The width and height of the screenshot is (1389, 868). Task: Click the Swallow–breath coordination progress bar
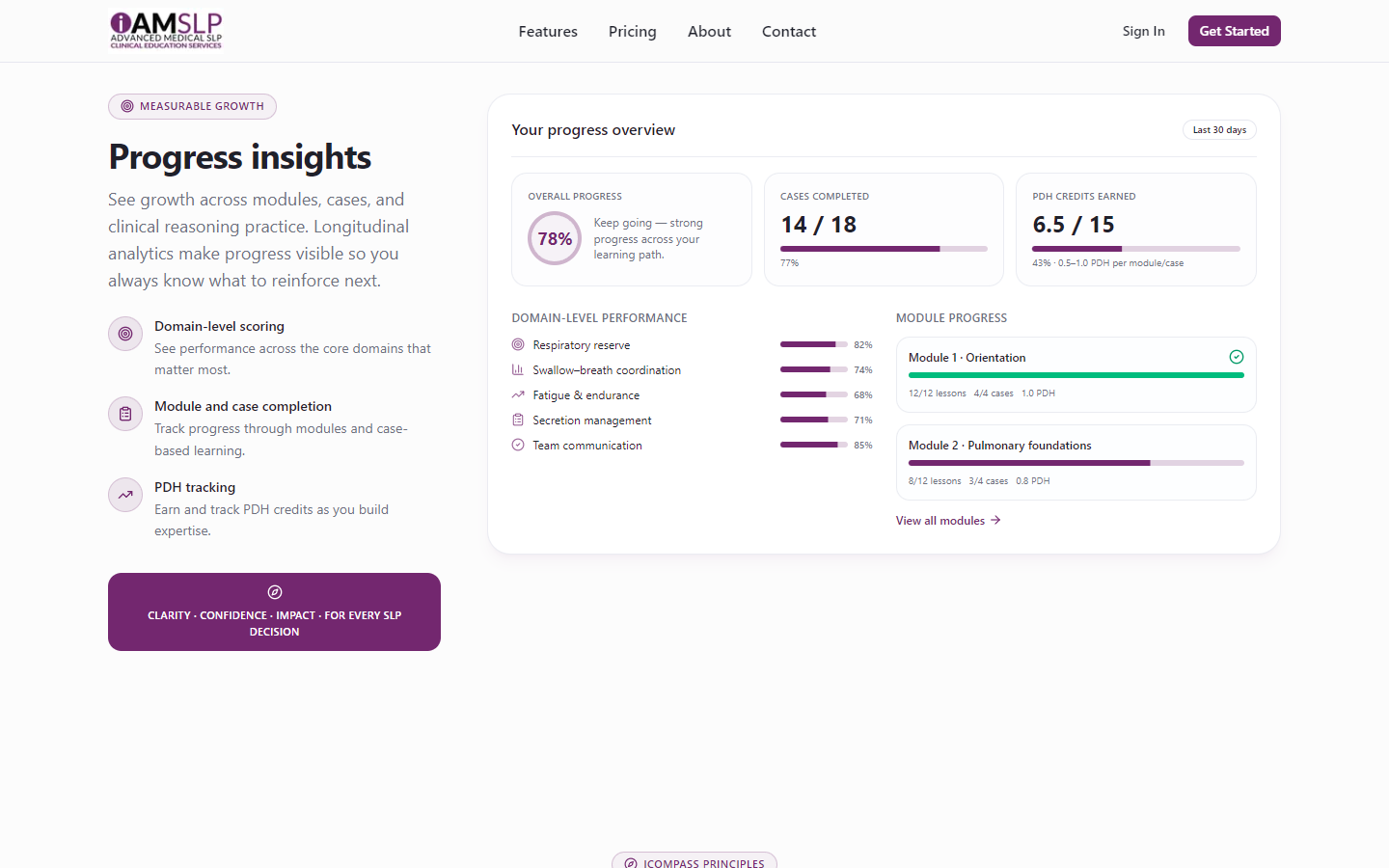pyautogui.click(x=814, y=369)
